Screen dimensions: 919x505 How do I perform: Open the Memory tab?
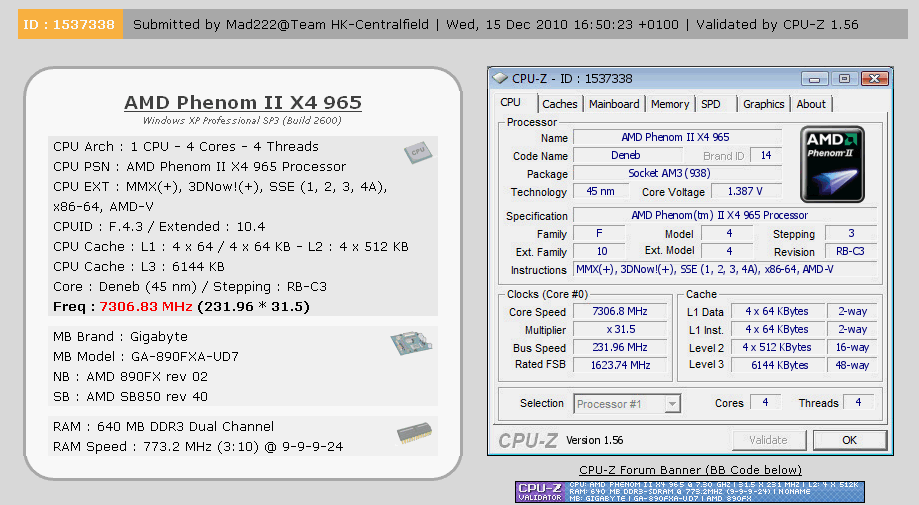(670, 104)
